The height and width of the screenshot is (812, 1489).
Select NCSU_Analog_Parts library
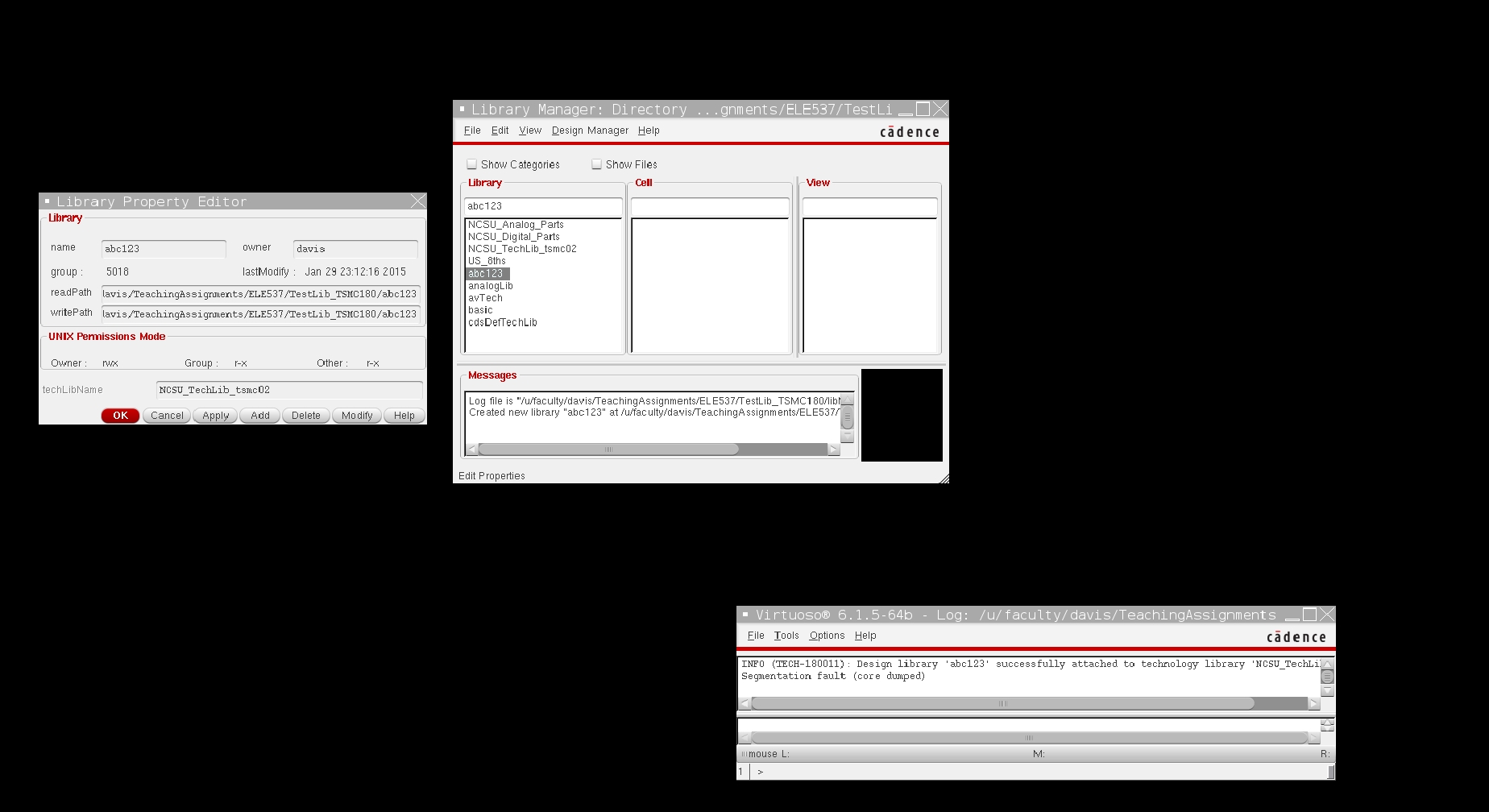pyautogui.click(x=516, y=225)
